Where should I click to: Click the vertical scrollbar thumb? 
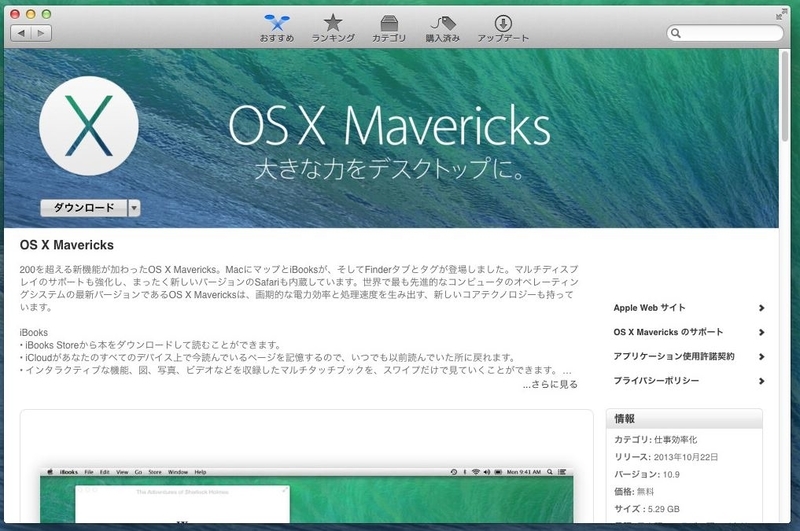coord(785,96)
